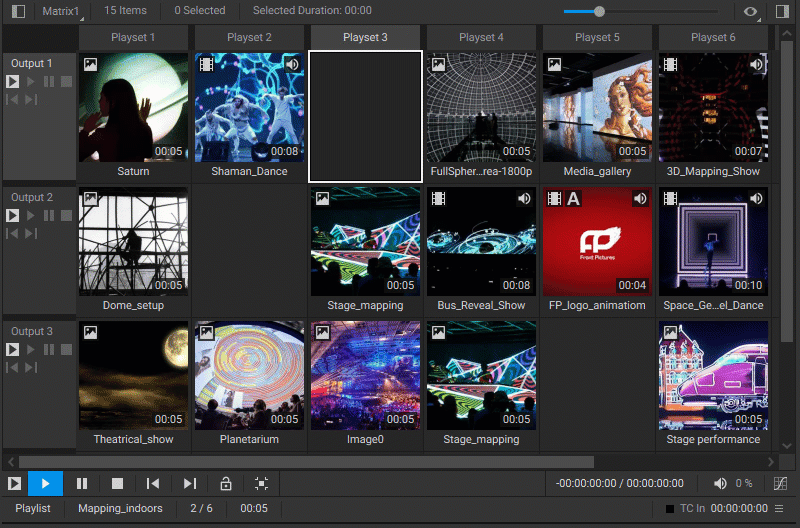Toggle the lock icon in bottom toolbar
This screenshot has width=800, height=528.
226,484
